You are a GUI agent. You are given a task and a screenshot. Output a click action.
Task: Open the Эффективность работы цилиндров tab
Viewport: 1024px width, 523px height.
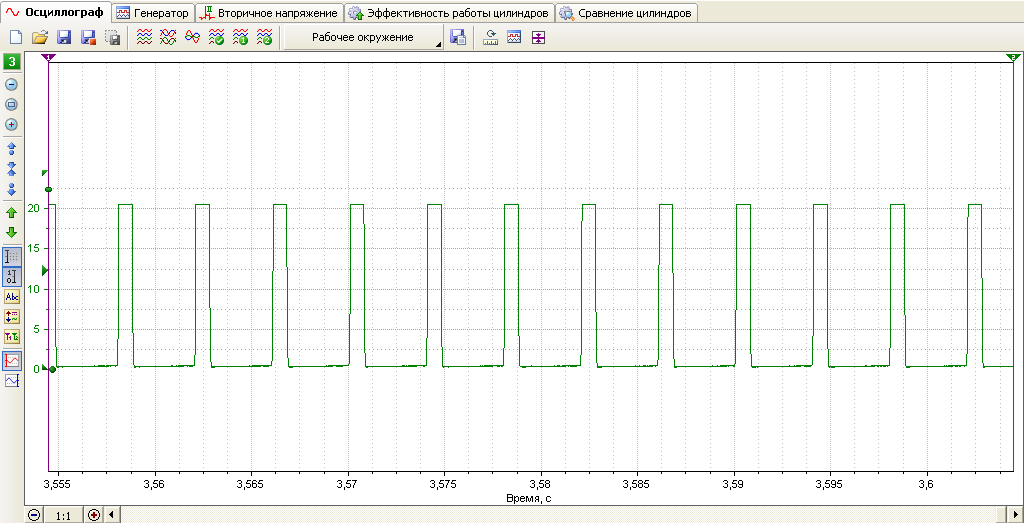pos(449,13)
